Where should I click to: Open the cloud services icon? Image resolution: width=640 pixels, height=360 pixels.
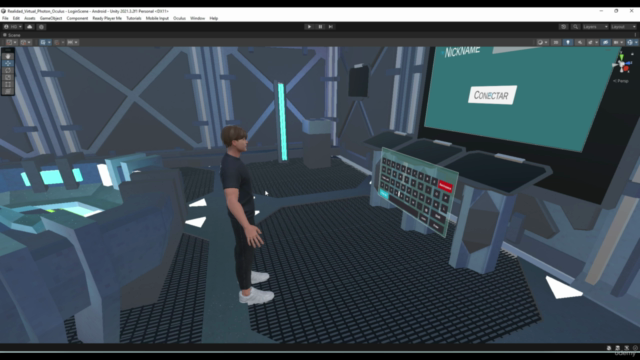coord(29,27)
